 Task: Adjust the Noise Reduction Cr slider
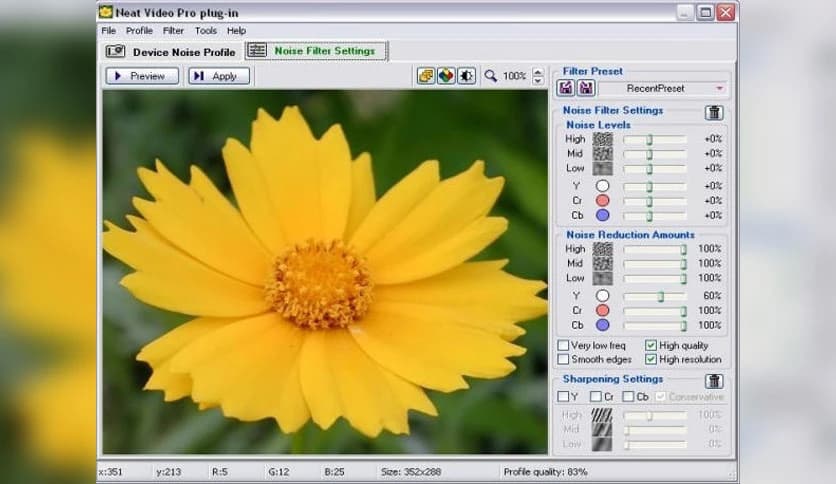click(655, 311)
